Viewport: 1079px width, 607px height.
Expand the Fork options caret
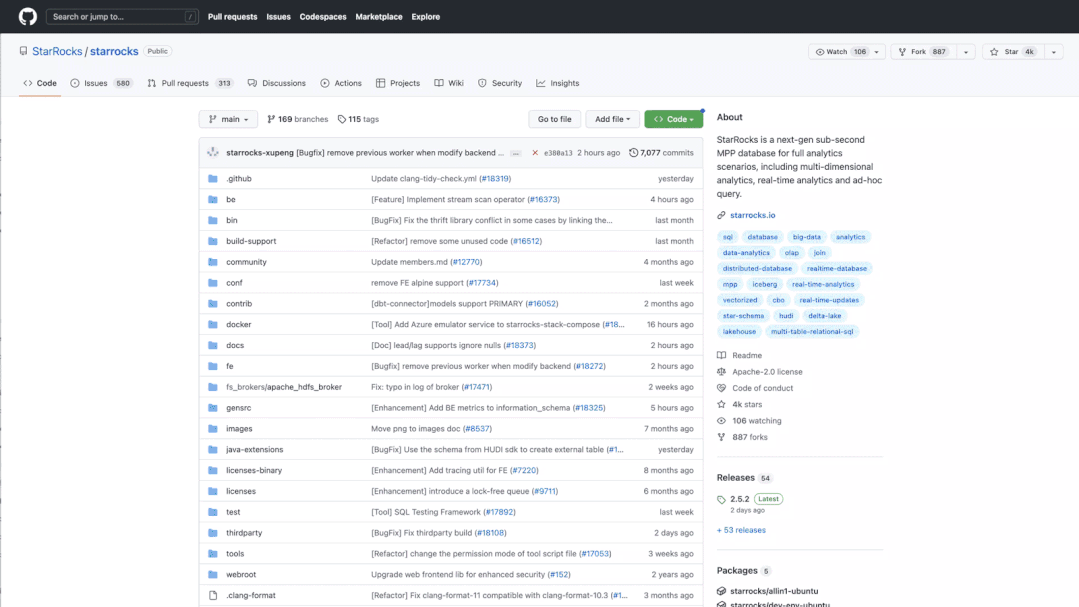pos(965,52)
